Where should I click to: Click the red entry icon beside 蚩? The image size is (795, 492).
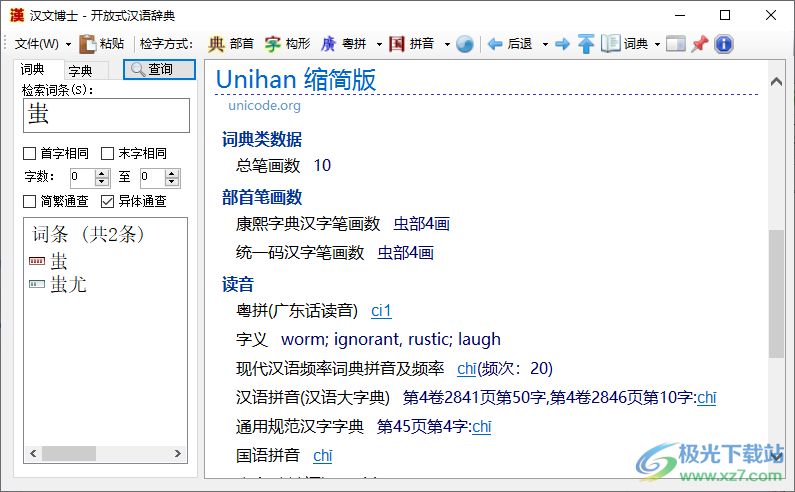[37, 261]
